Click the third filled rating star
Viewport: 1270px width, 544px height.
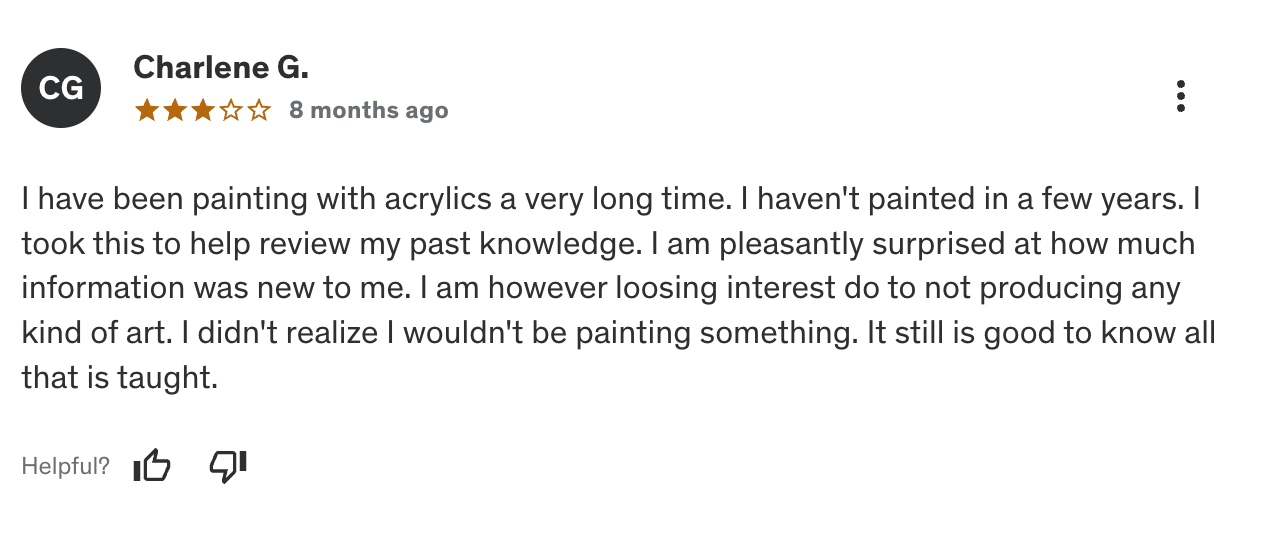(203, 110)
